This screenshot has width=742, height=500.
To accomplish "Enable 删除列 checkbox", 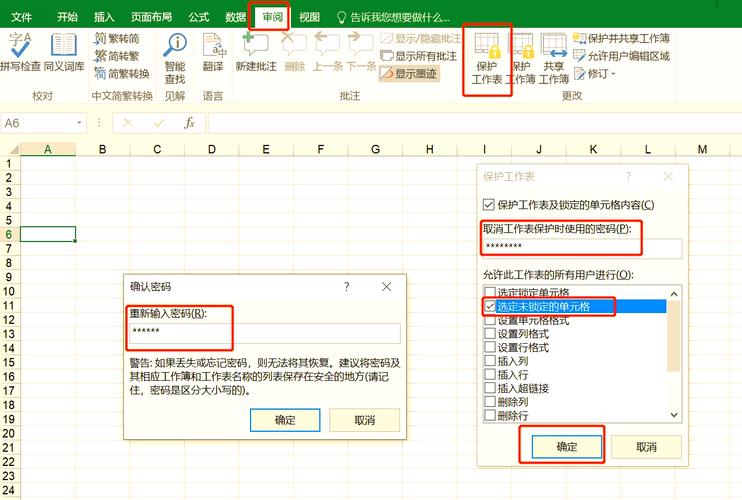I will pyautogui.click(x=490, y=402).
